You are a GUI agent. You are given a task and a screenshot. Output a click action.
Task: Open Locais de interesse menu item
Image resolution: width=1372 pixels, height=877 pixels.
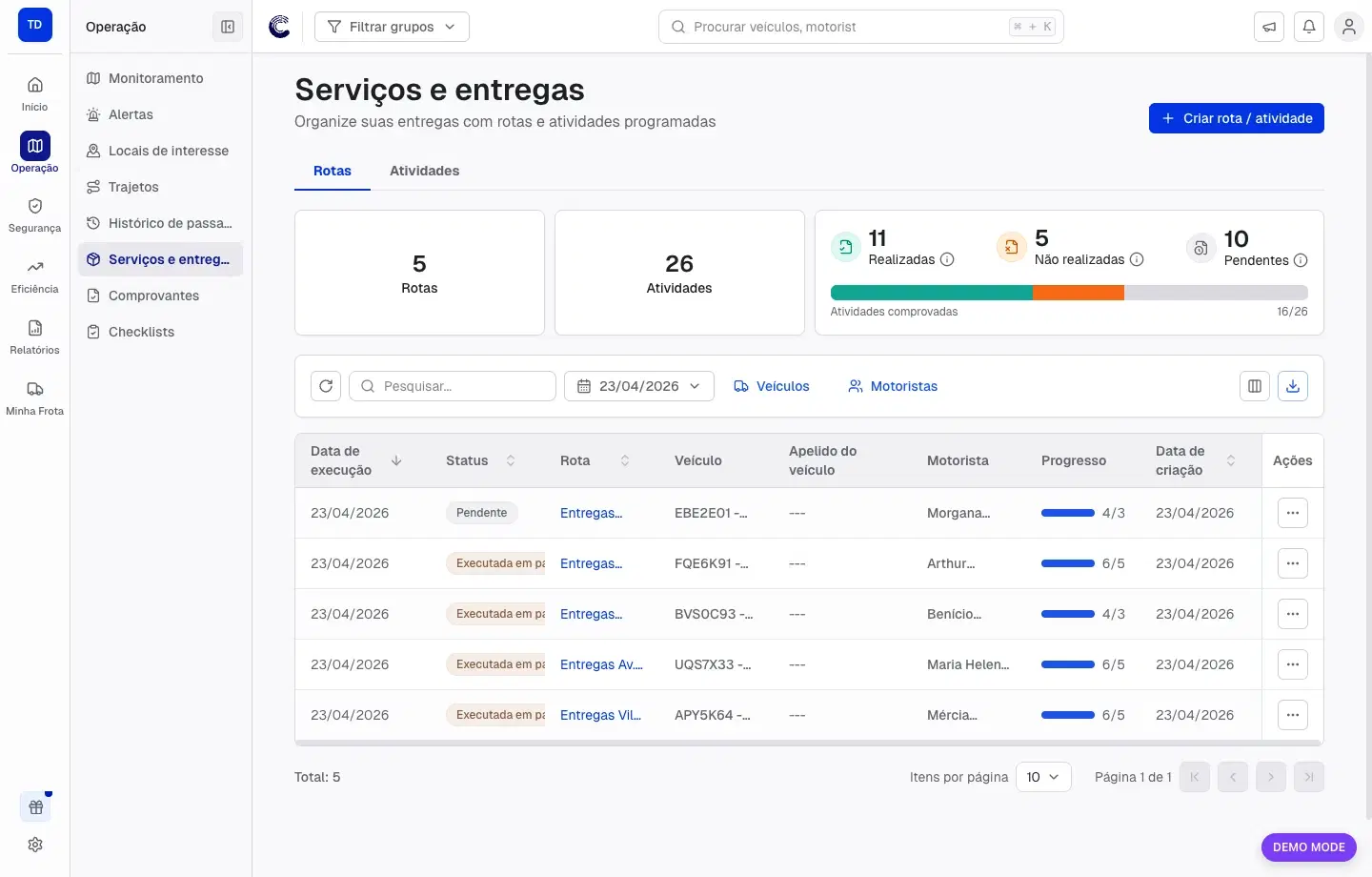(160, 151)
